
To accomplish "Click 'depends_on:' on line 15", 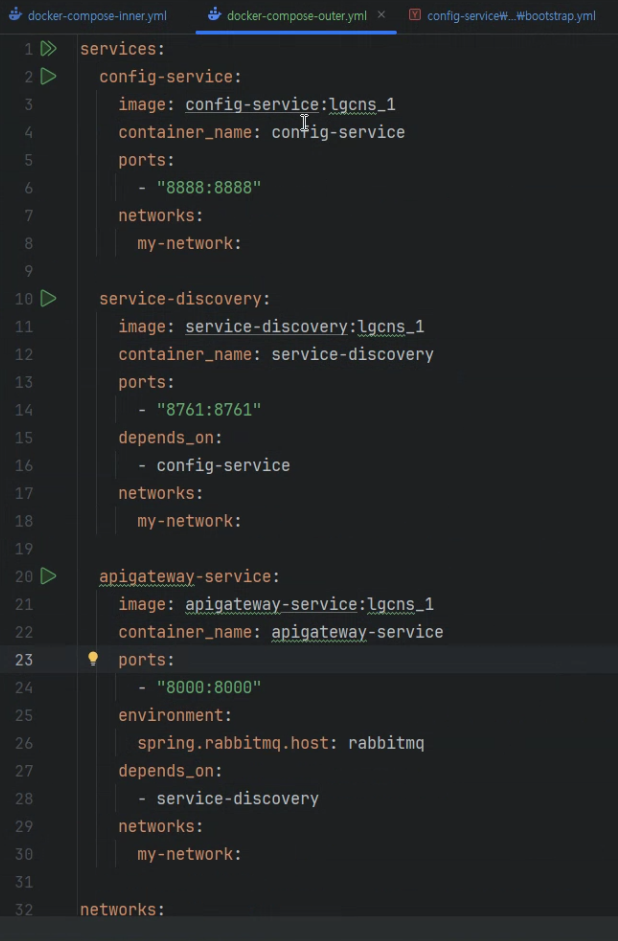I will 170,437.
